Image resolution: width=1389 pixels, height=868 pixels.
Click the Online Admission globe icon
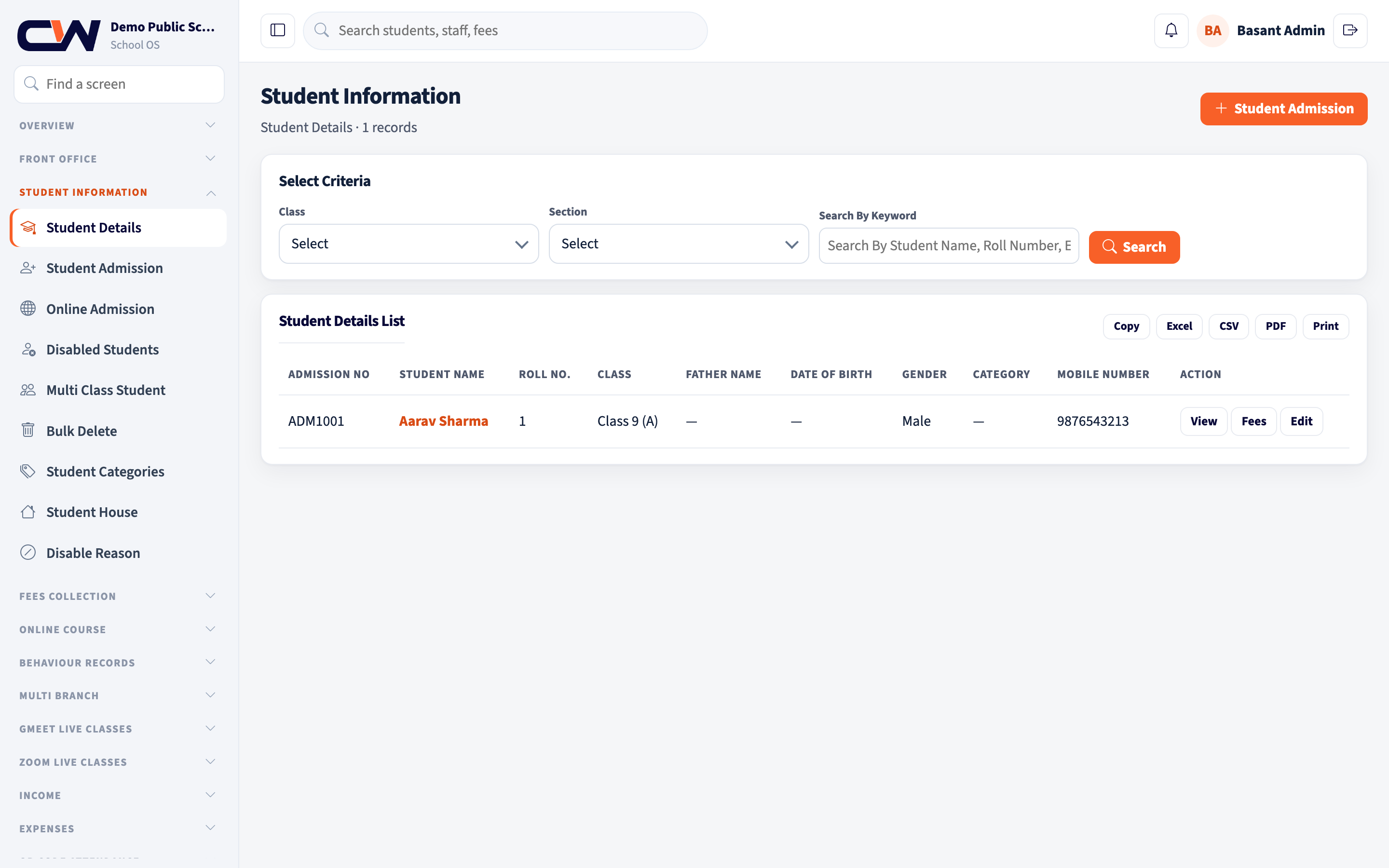pos(28,309)
